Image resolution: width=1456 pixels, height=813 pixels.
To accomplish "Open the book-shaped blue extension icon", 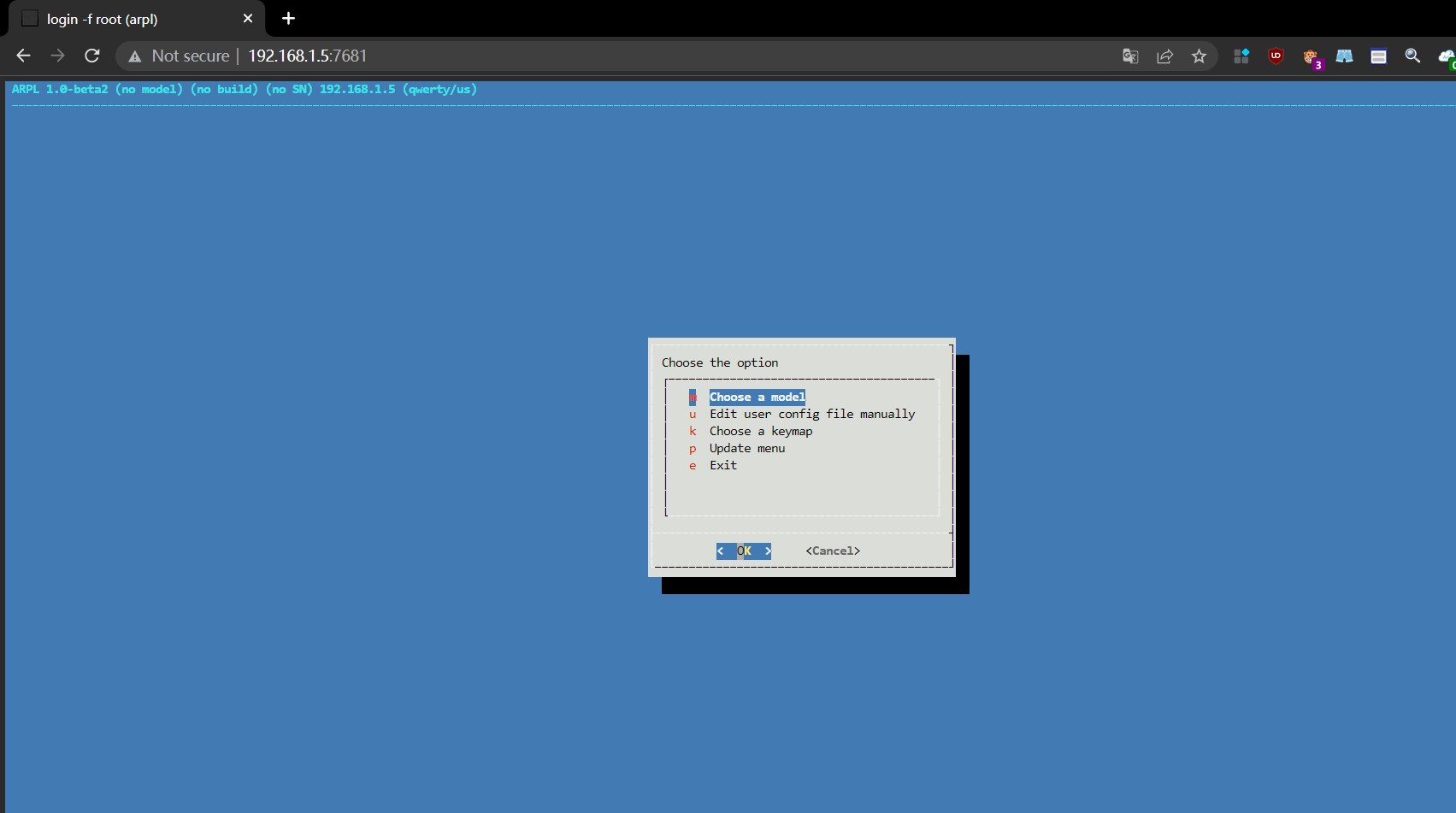I will coord(1344,56).
